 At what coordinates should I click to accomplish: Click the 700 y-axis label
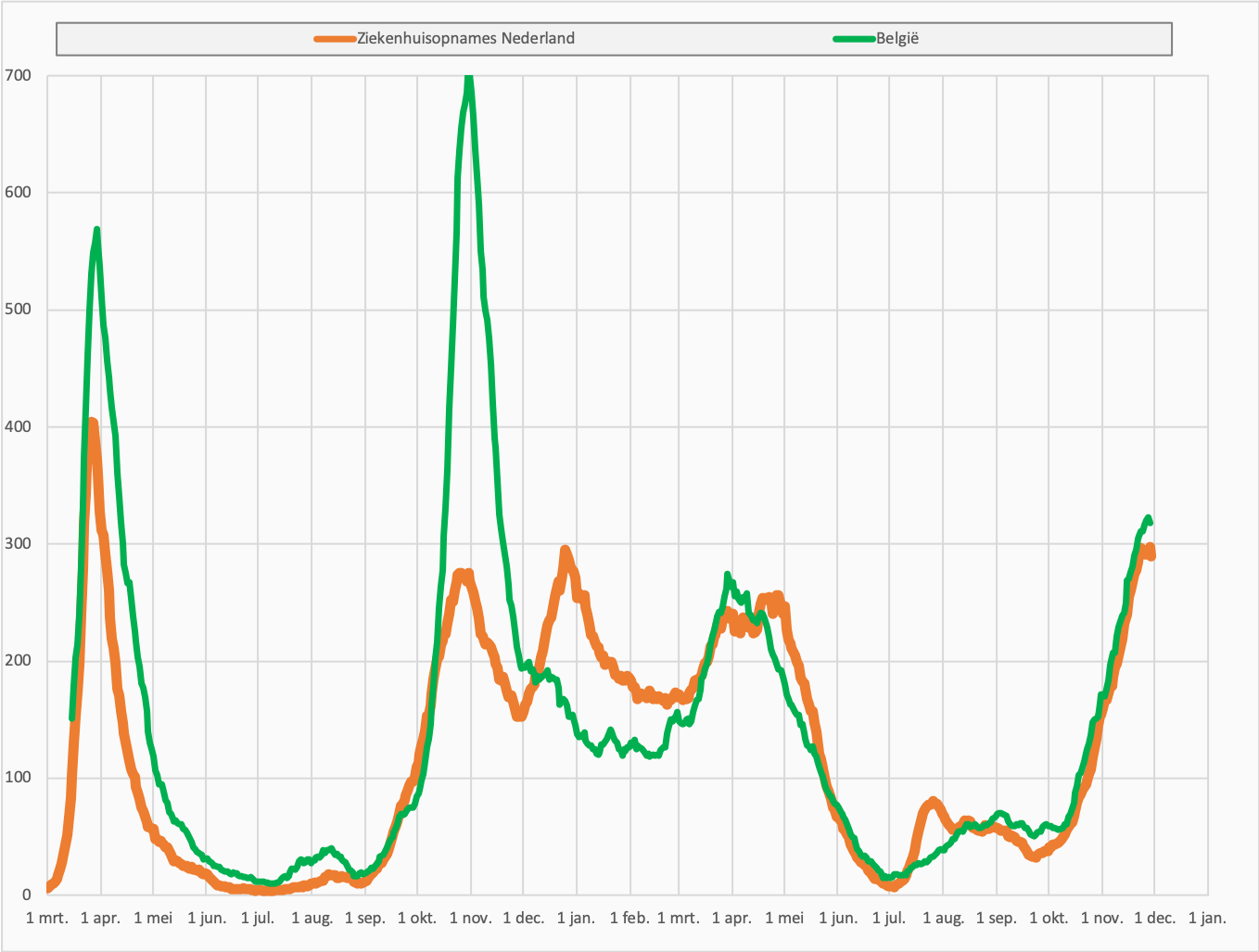click(18, 76)
